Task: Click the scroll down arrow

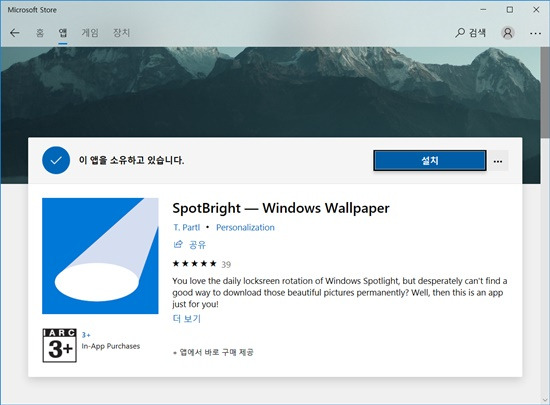Action: 545,400
